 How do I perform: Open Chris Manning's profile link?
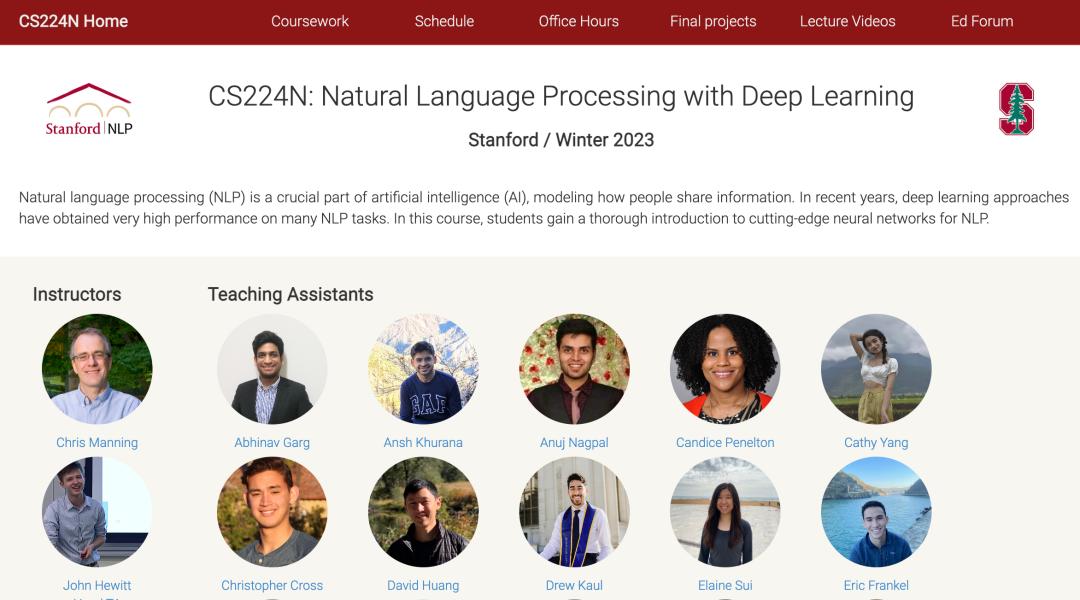[x=97, y=442]
